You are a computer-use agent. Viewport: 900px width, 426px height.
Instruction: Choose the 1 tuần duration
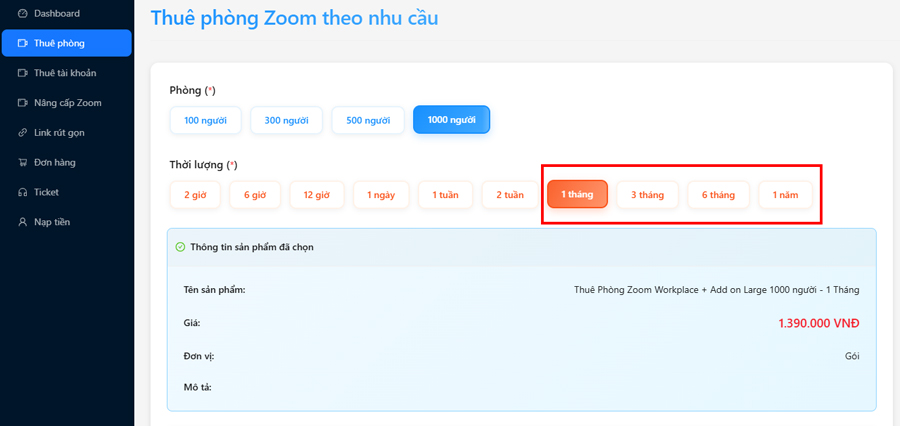pos(445,195)
